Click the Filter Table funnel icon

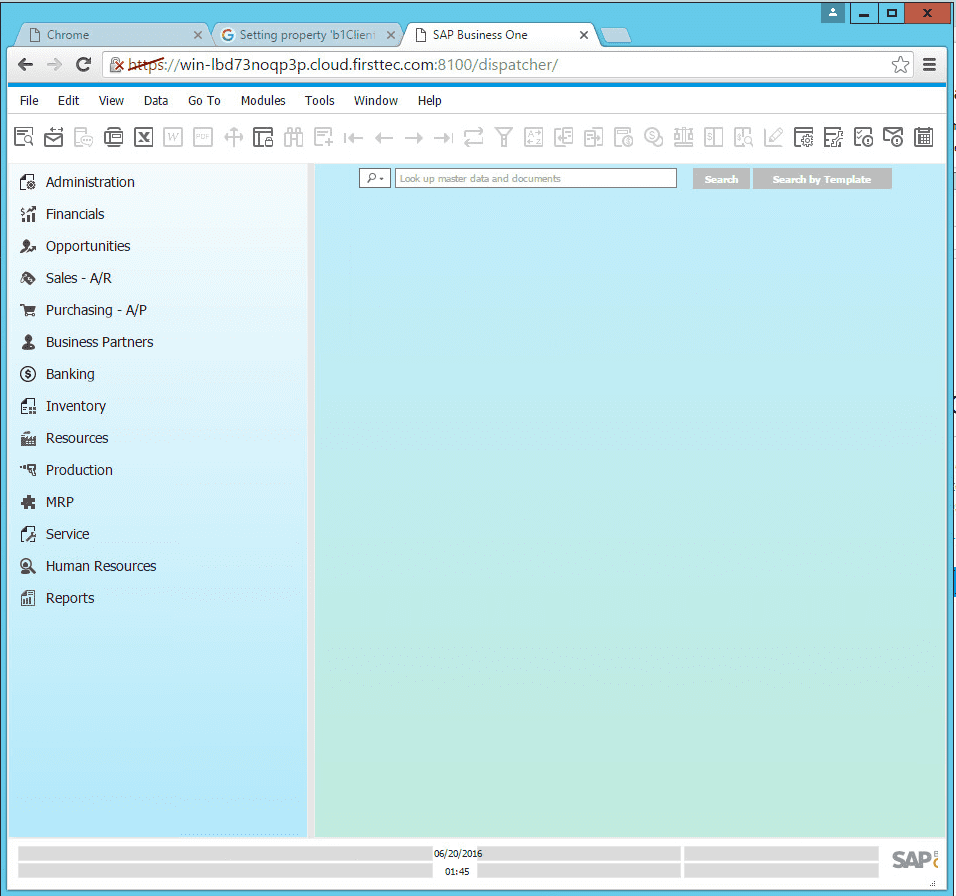click(x=503, y=137)
